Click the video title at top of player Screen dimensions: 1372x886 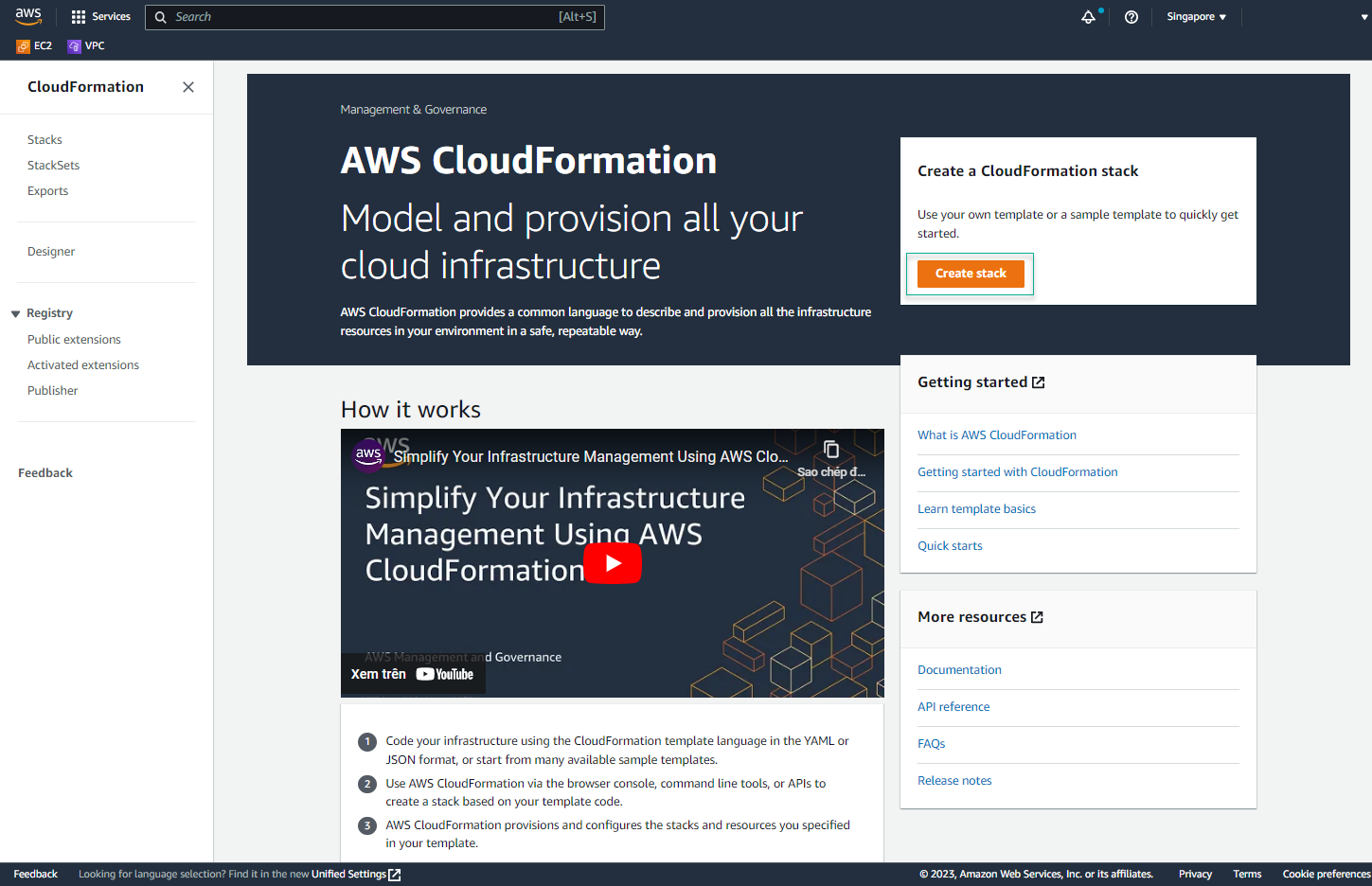click(591, 456)
